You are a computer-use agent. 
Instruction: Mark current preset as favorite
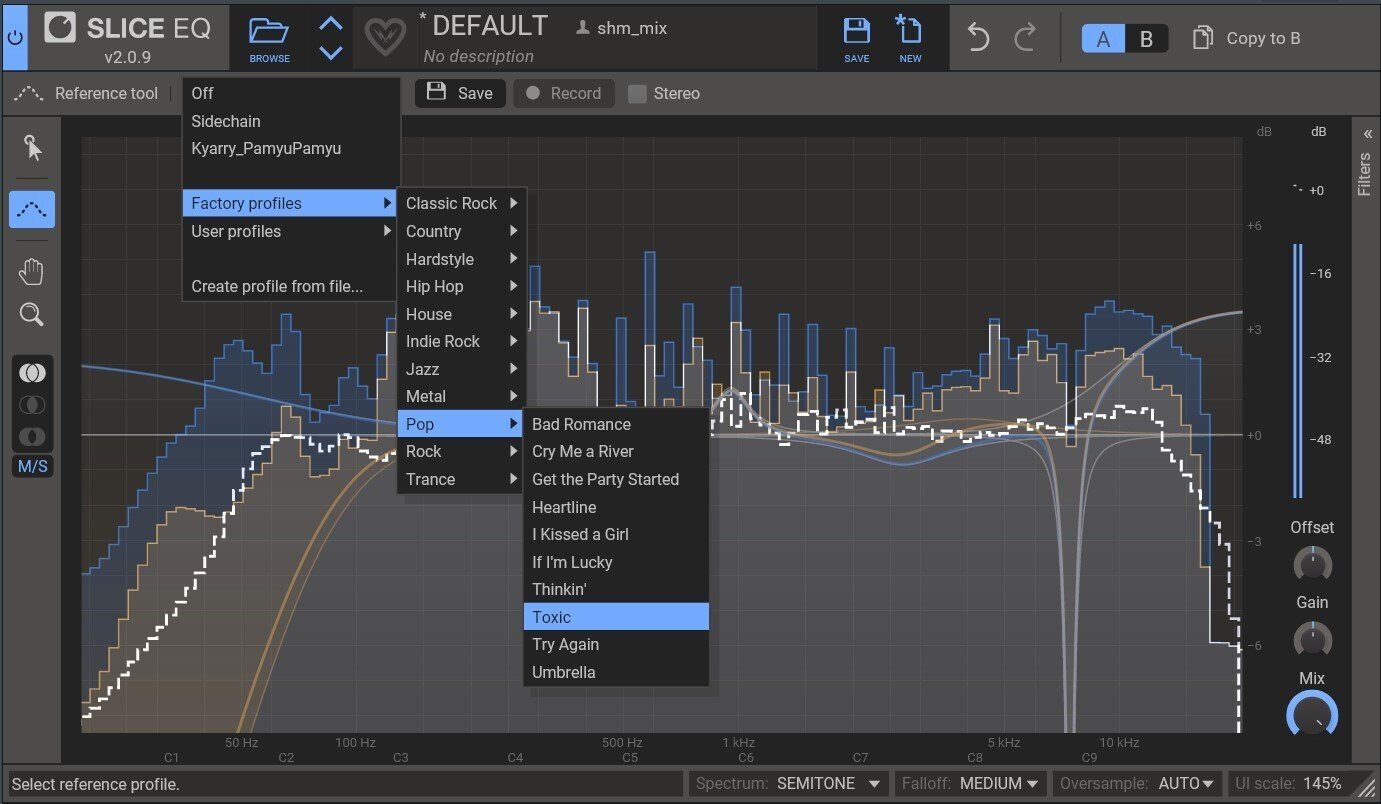(386, 38)
